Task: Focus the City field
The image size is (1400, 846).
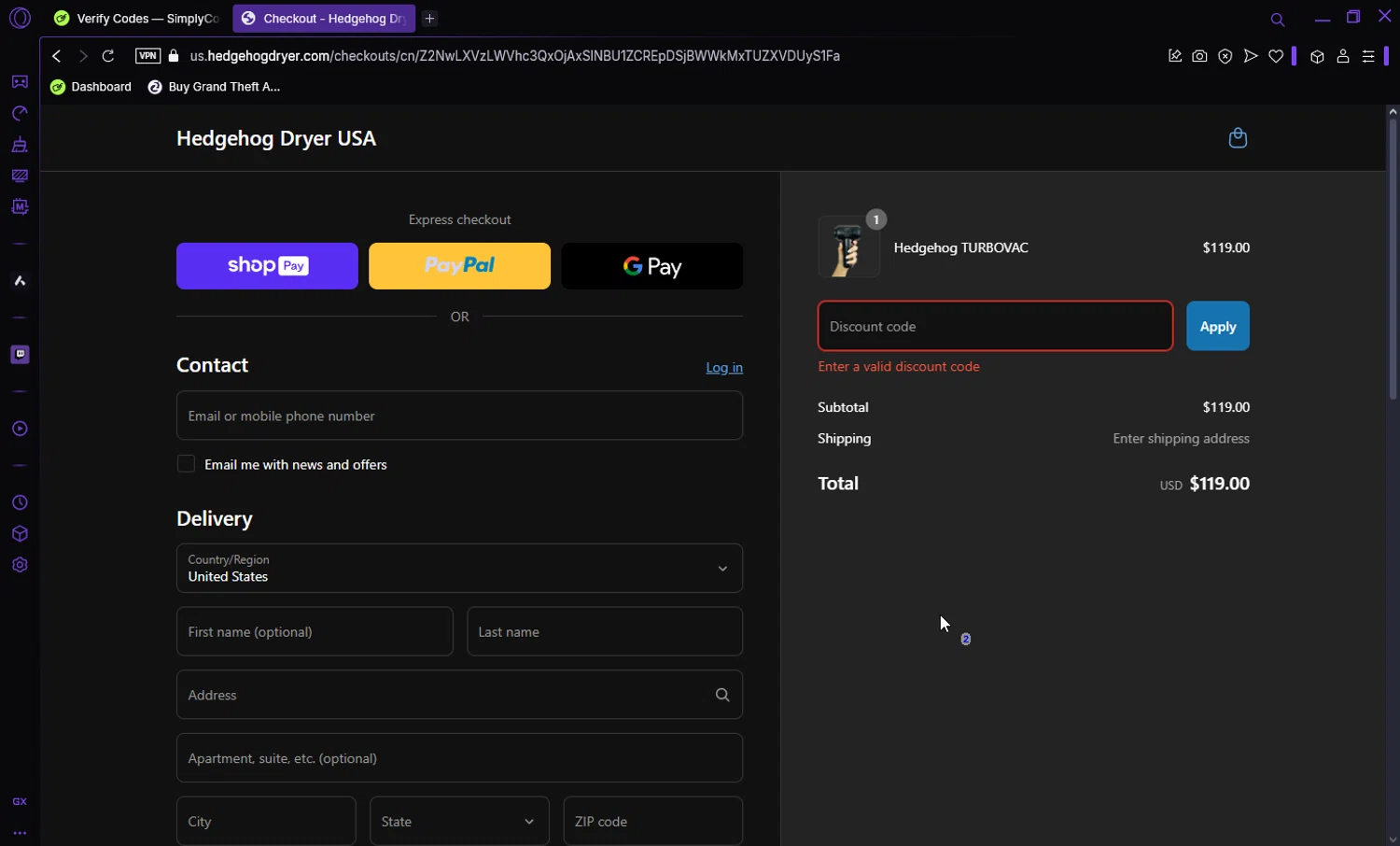Action: (266, 822)
